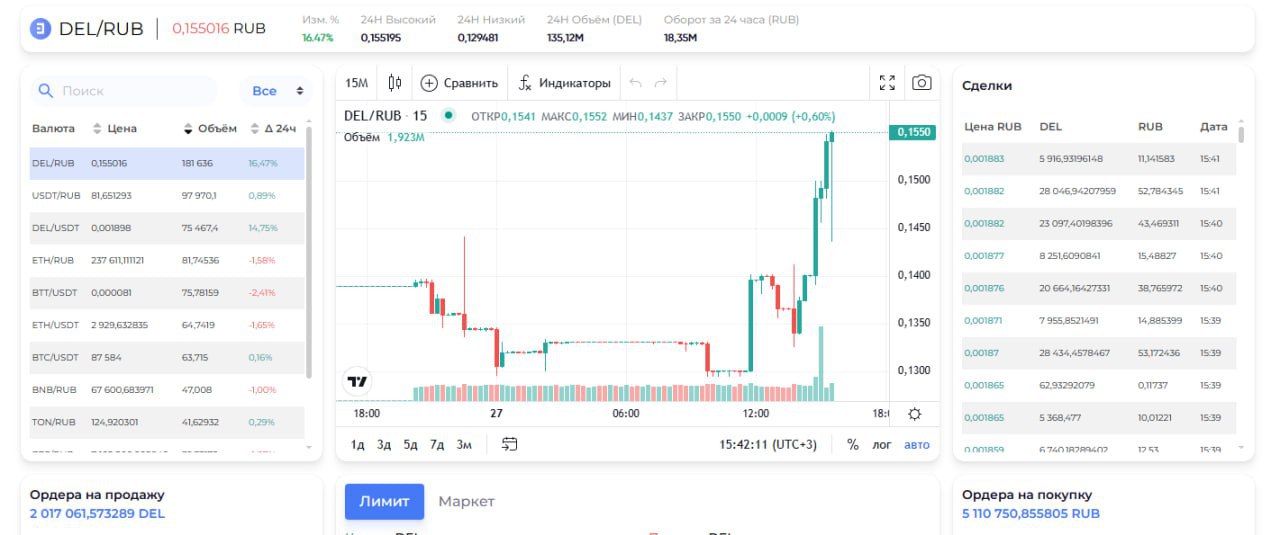Select the USDT/RUB pair row

(166, 196)
